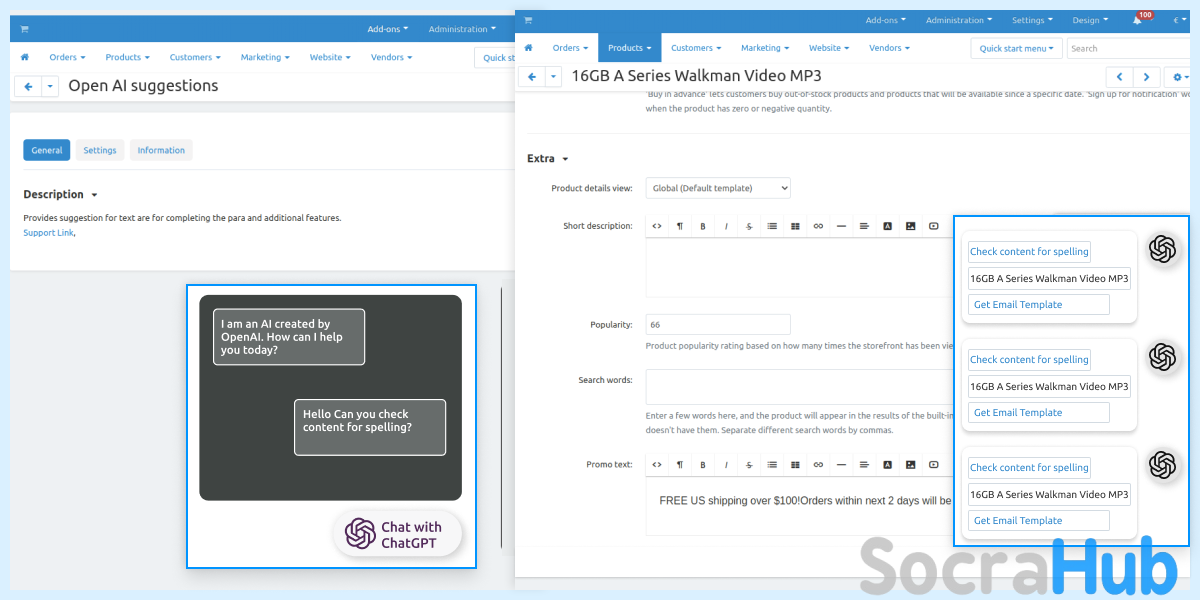Screen dimensions: 1200x600
Task: Toggle HTML source icon in Promo text toolbar
Action: click(657, 464)
